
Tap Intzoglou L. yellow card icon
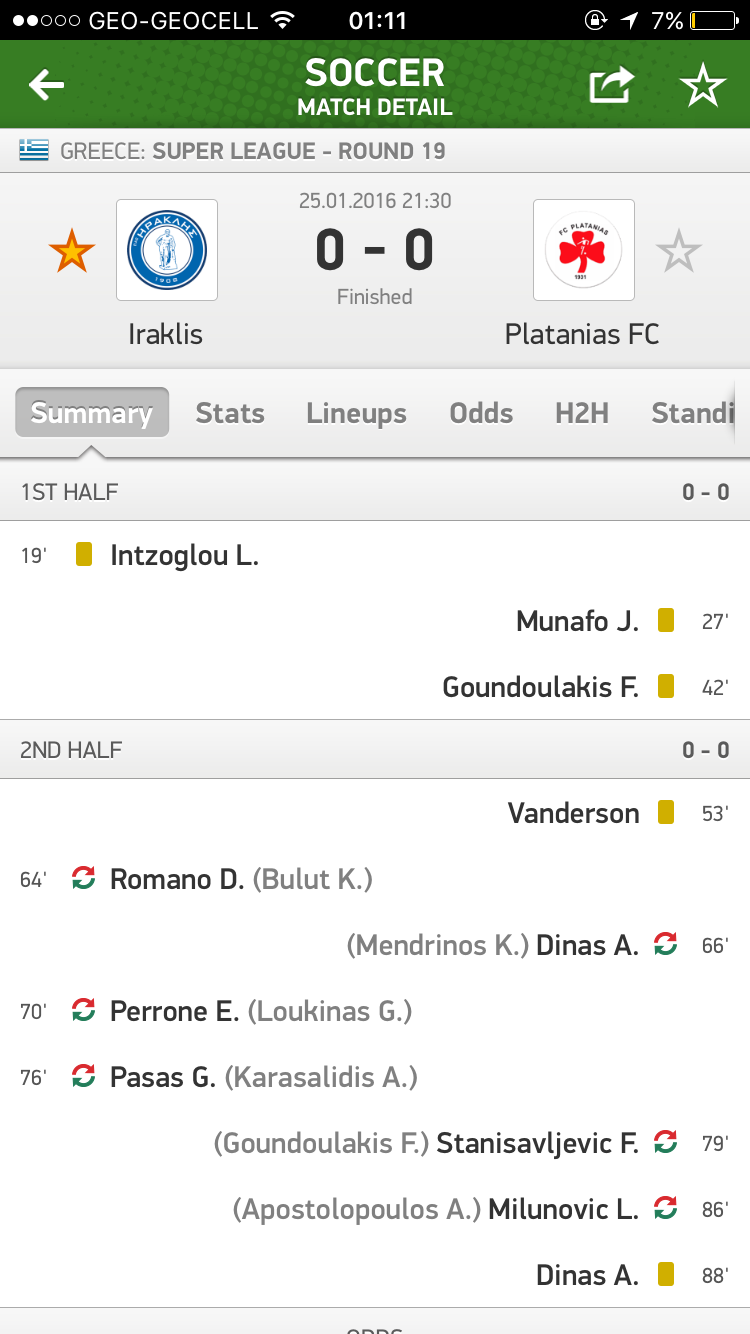(x=84, y=554)
